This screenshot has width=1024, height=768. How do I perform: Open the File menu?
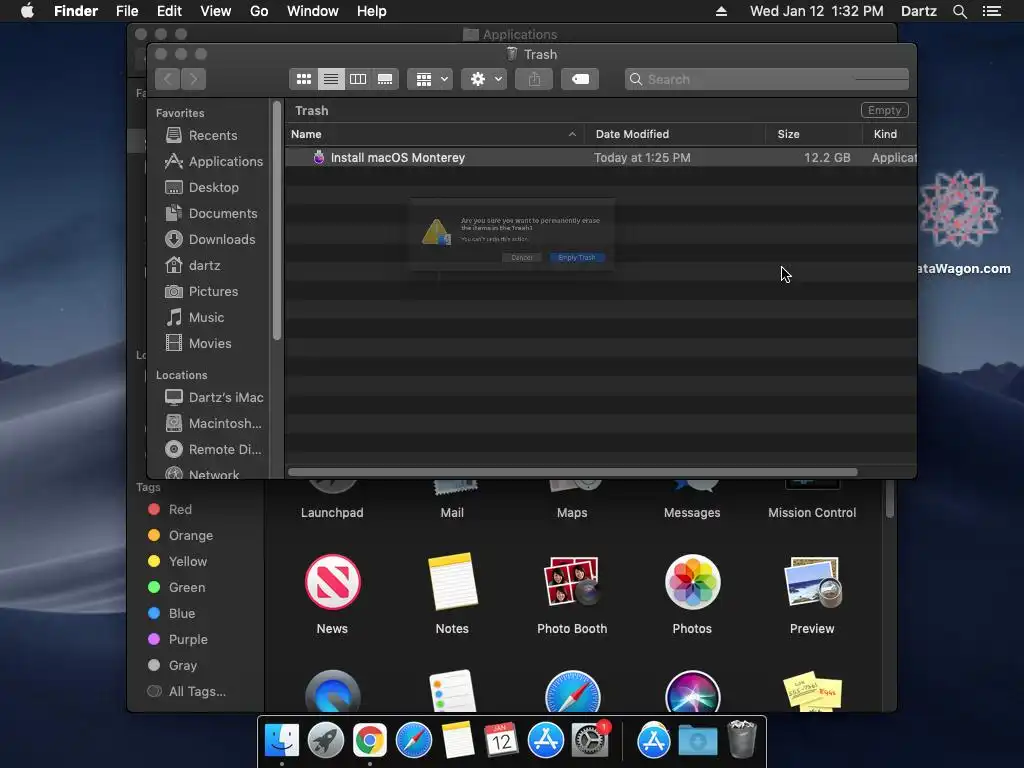(x=127, y=11)
